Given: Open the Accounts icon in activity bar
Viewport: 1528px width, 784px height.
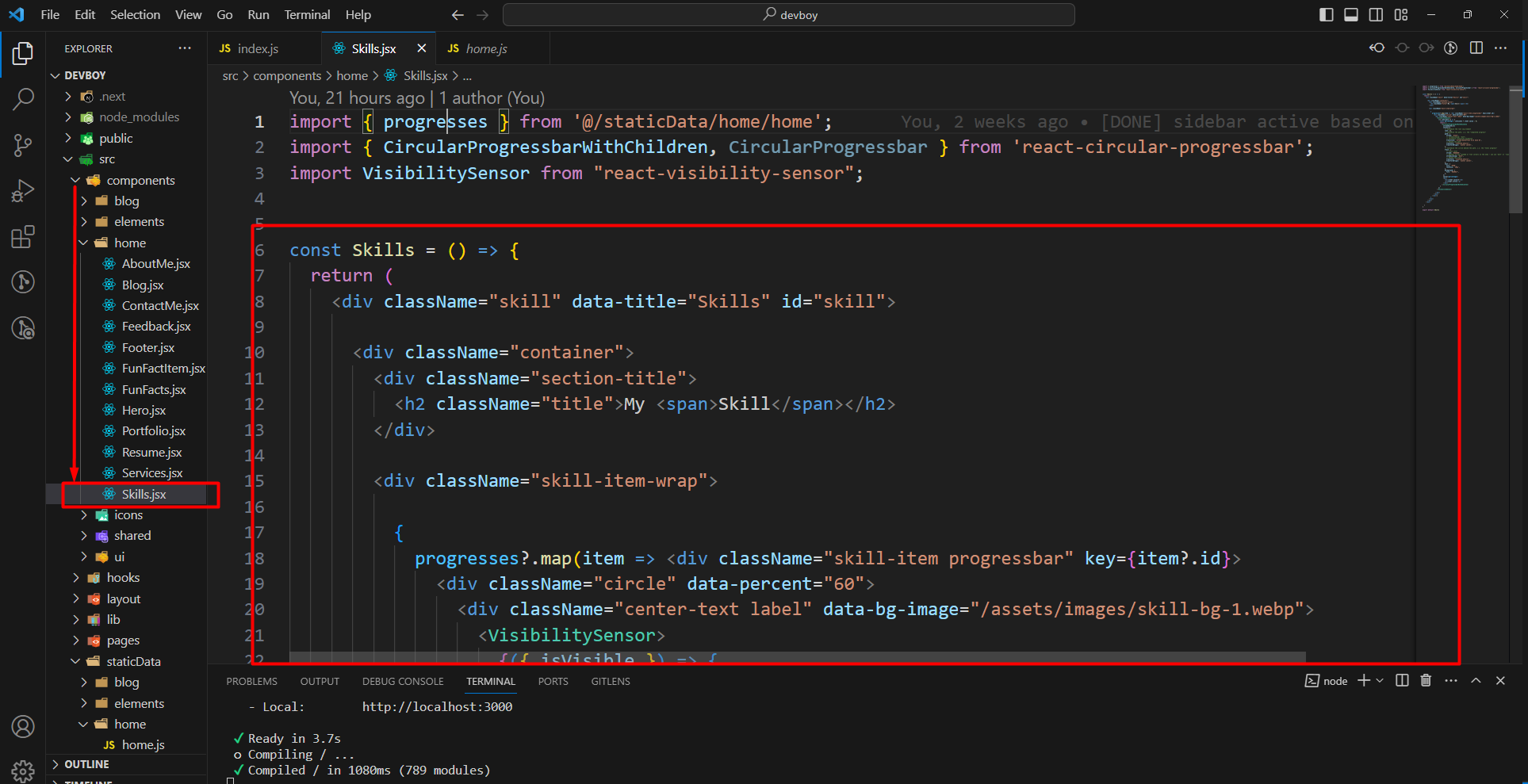Looking at the screenshot, I should click(x=23, y=727).
